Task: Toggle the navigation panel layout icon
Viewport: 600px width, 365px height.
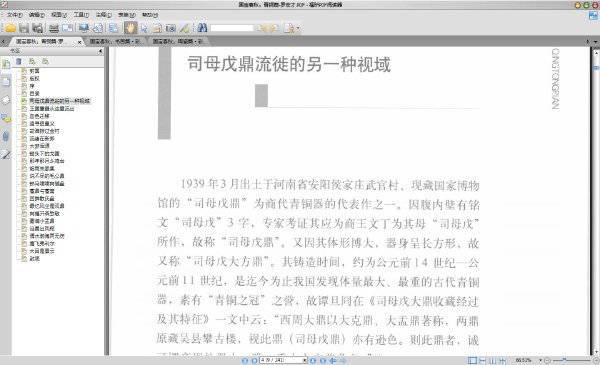Action: pos(114,28)
